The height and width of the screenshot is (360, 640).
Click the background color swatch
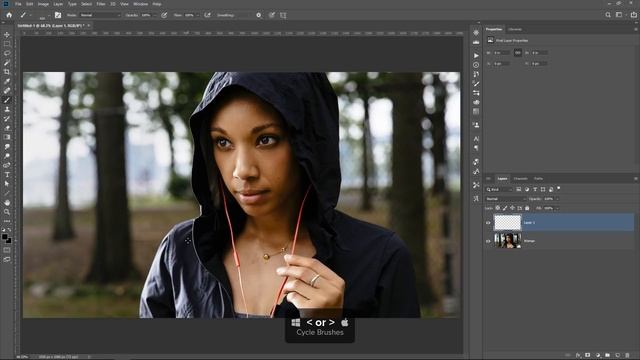[9, 240]
